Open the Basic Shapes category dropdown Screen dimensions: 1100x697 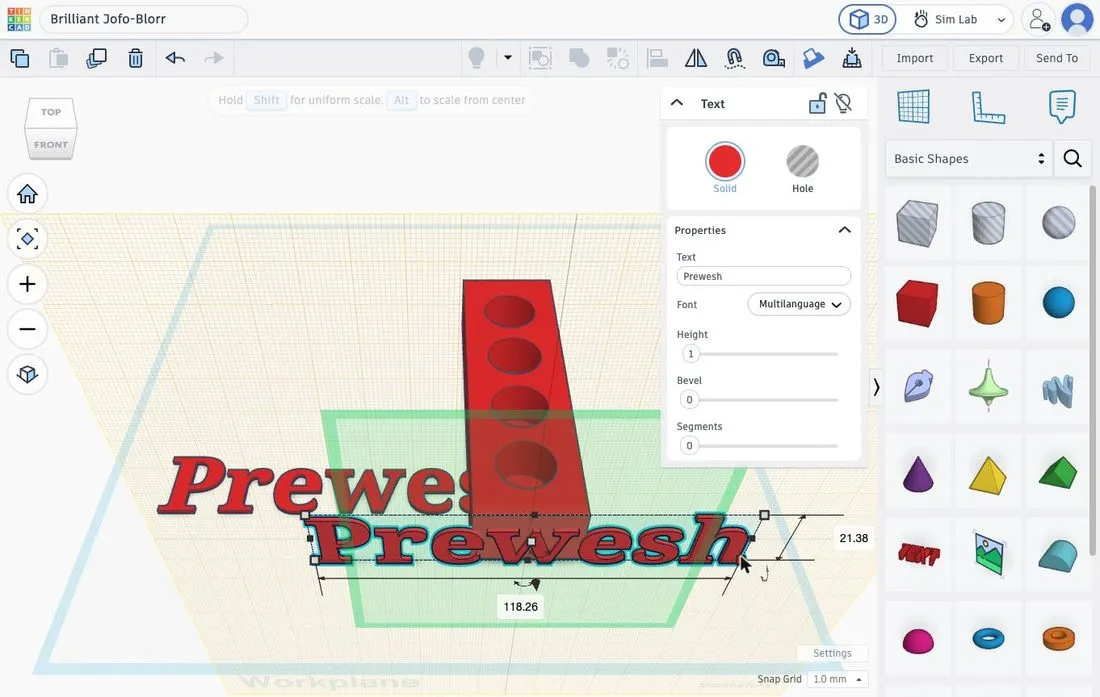click(x=969, y=158)
